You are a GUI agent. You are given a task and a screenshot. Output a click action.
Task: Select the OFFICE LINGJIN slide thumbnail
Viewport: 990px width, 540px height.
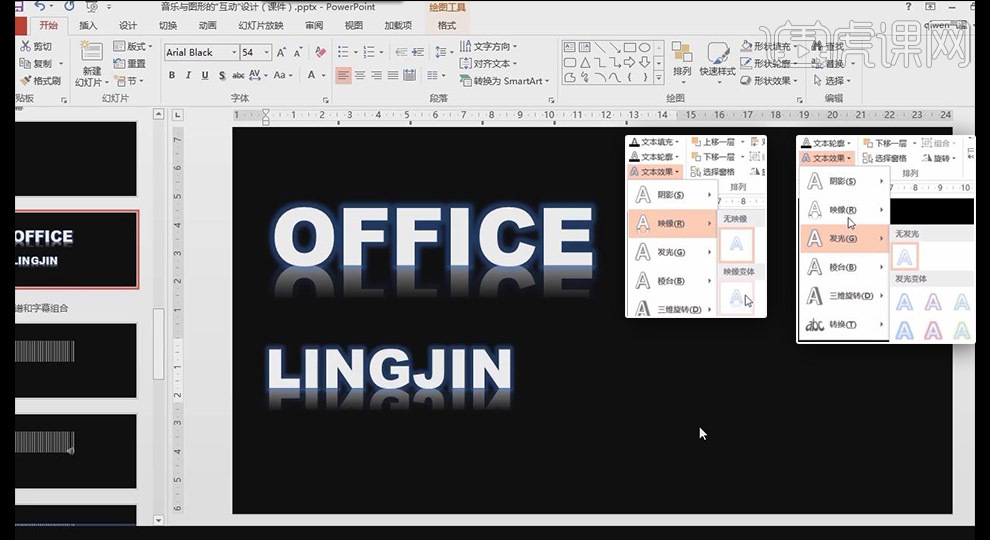tap(76, 249)
